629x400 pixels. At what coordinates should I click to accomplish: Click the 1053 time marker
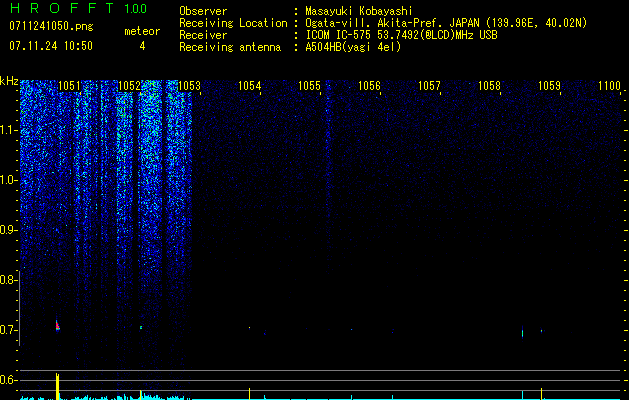tap(189, 86)
